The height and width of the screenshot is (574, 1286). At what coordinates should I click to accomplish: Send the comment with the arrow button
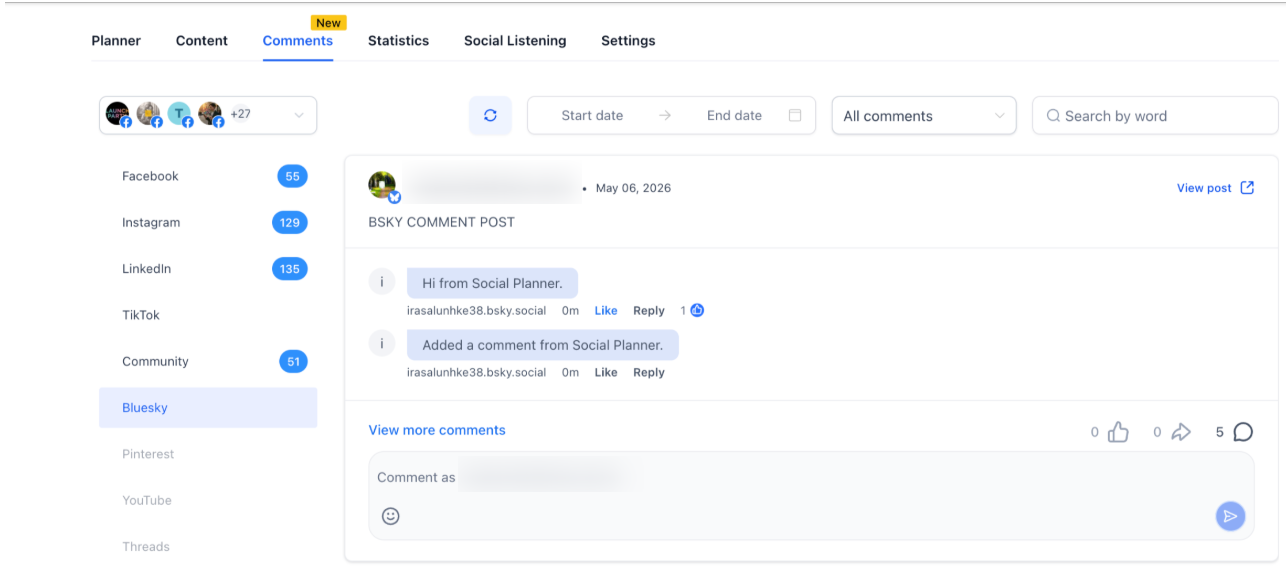pyautogui.click(x=1231, y=516)
